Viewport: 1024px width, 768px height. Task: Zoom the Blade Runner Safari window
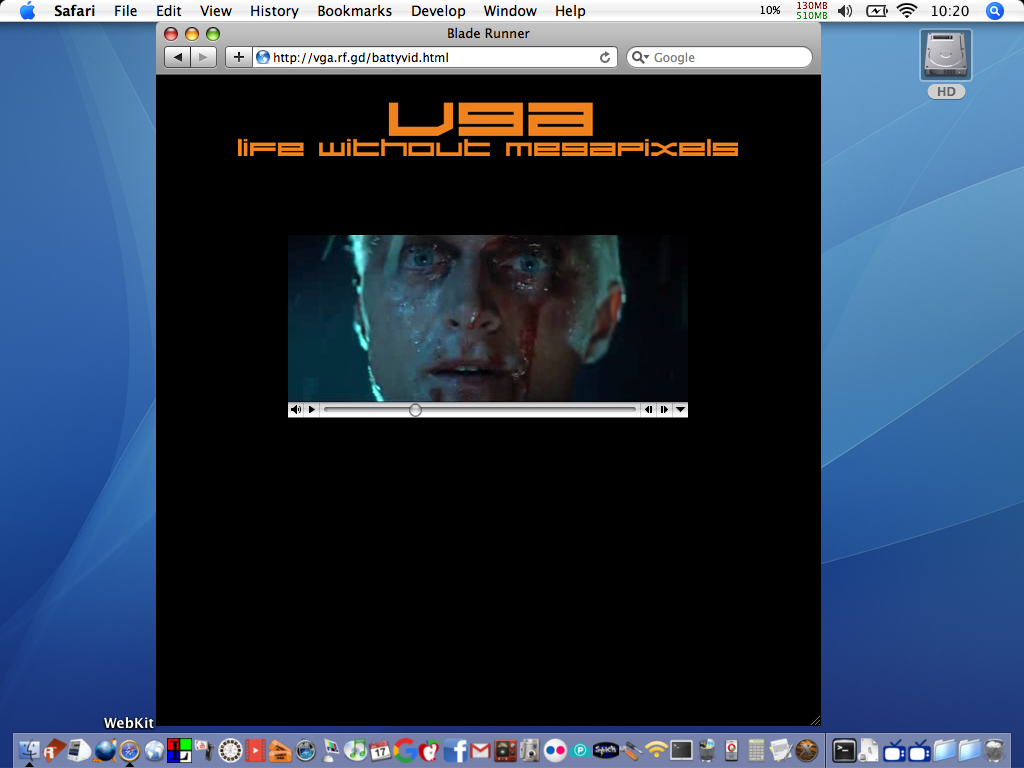(x=213, y=34)
